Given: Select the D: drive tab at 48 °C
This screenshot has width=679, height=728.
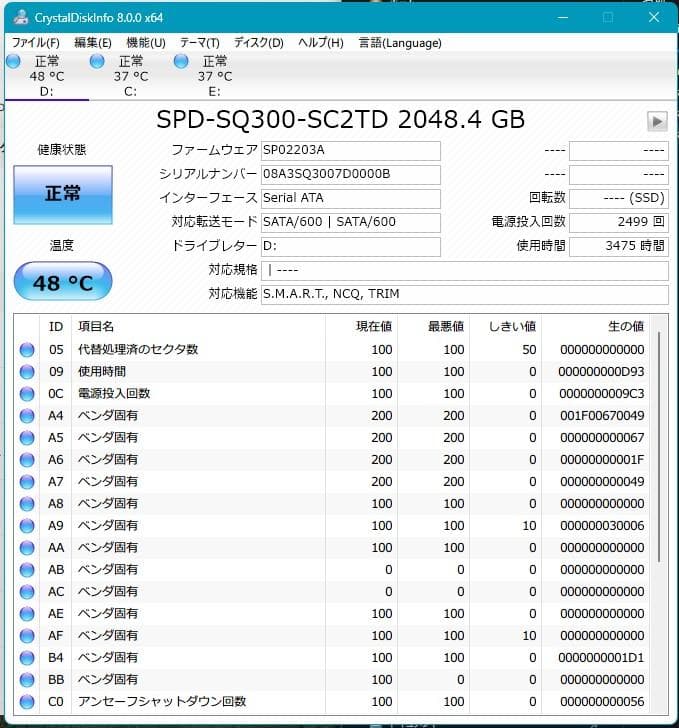Looking at the screenshot, I should (46, 76).
